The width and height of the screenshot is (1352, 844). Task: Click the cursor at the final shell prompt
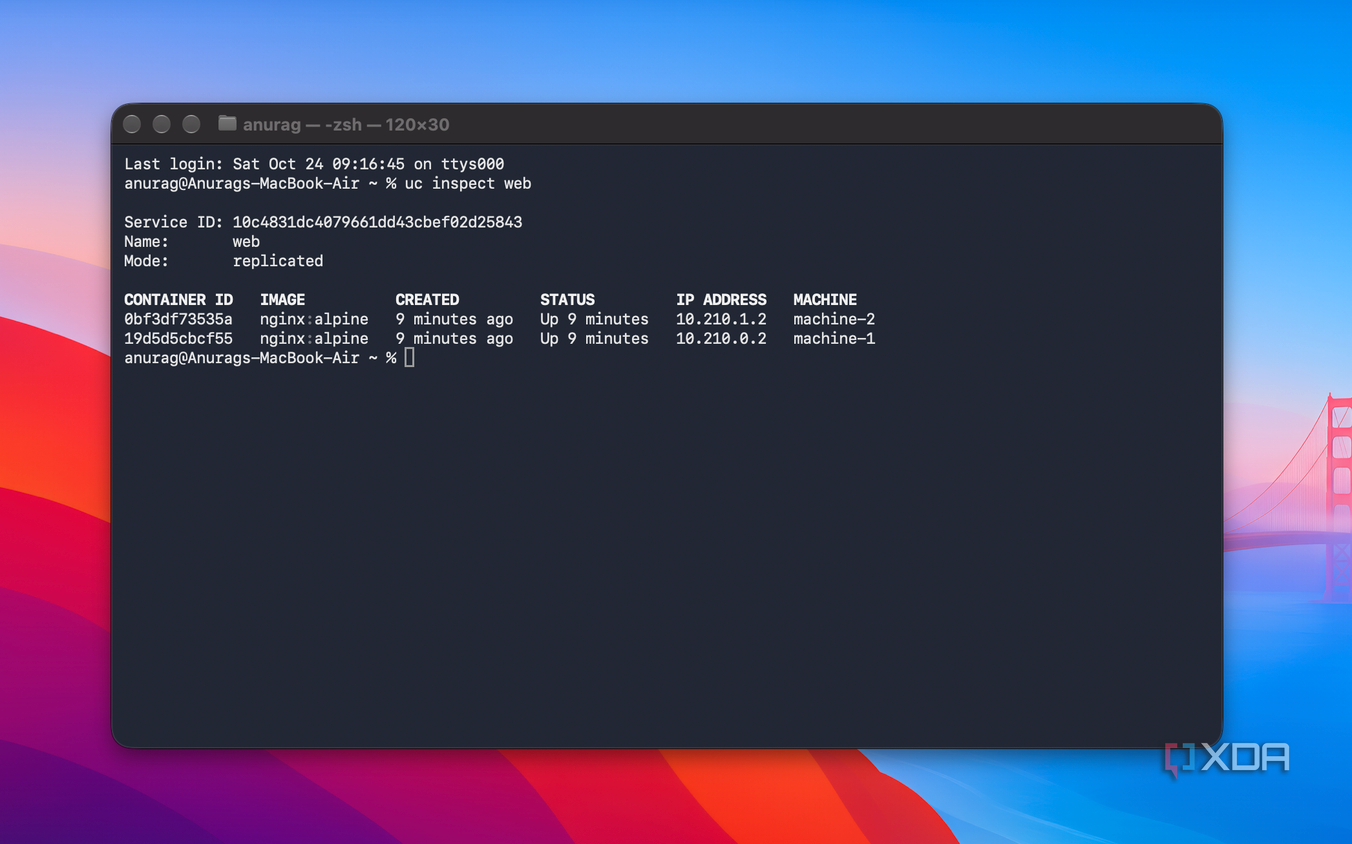click(x=409, y=358)
